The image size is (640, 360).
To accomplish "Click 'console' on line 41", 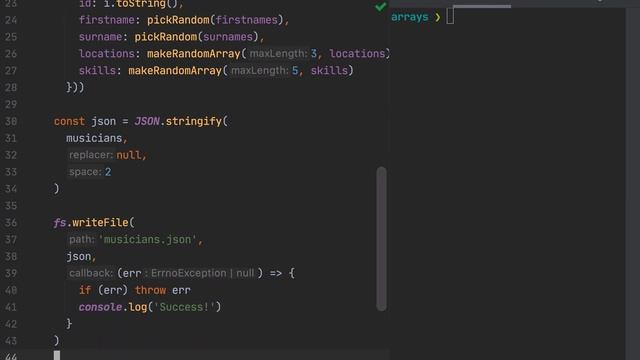I will coord(100,307).
